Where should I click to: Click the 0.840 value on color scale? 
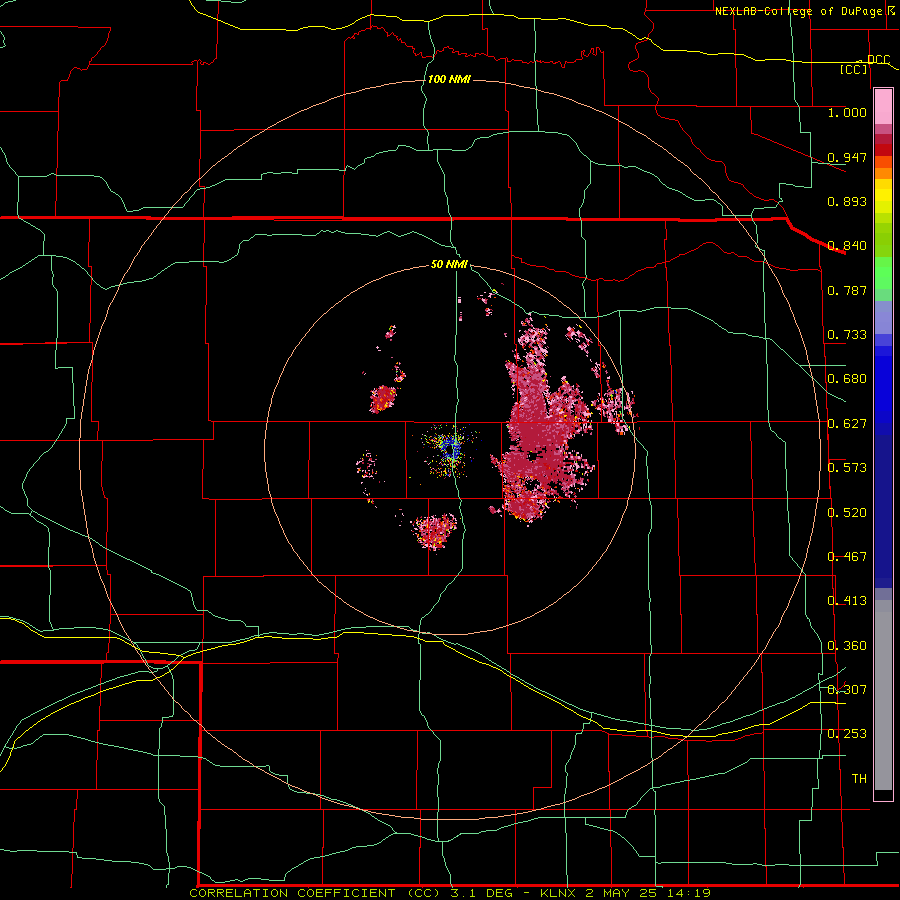pos(847,246)
